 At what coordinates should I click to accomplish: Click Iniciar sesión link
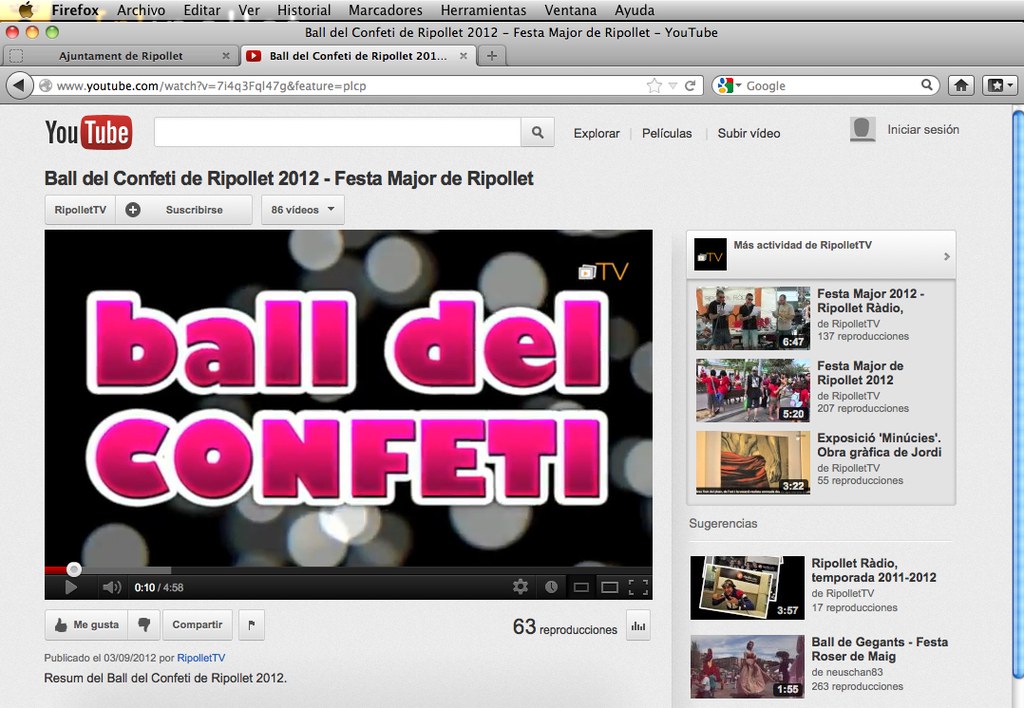[x=922, y=130]
